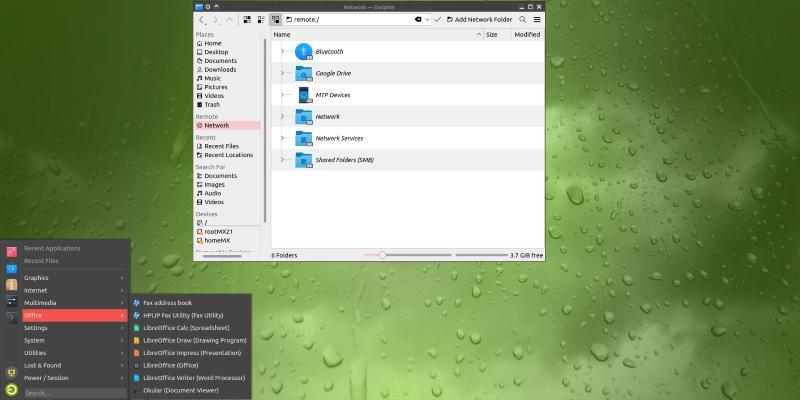Go up to the parent folder
The height and width of the screenshot is (400, 800).
click(230, 20)
